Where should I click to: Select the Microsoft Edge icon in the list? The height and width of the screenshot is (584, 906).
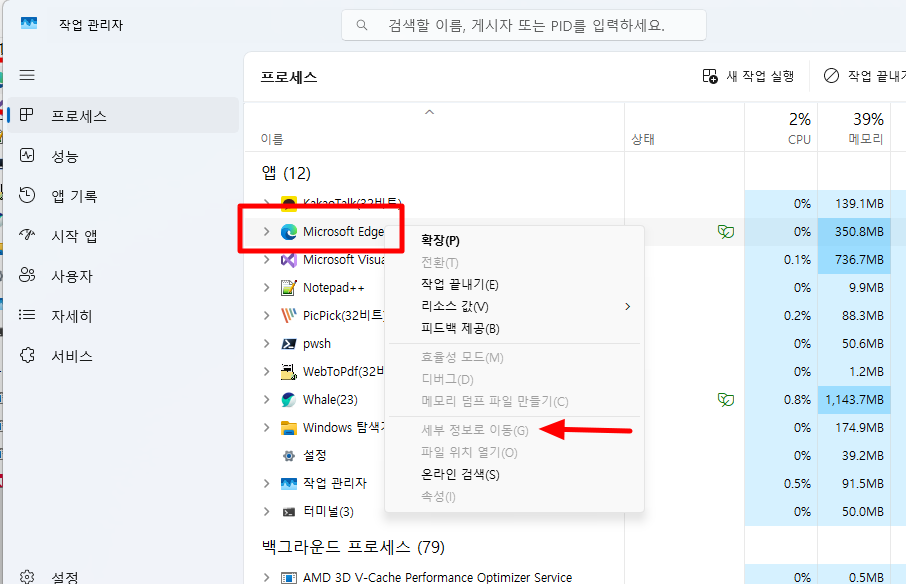click(x=289, y=232)
